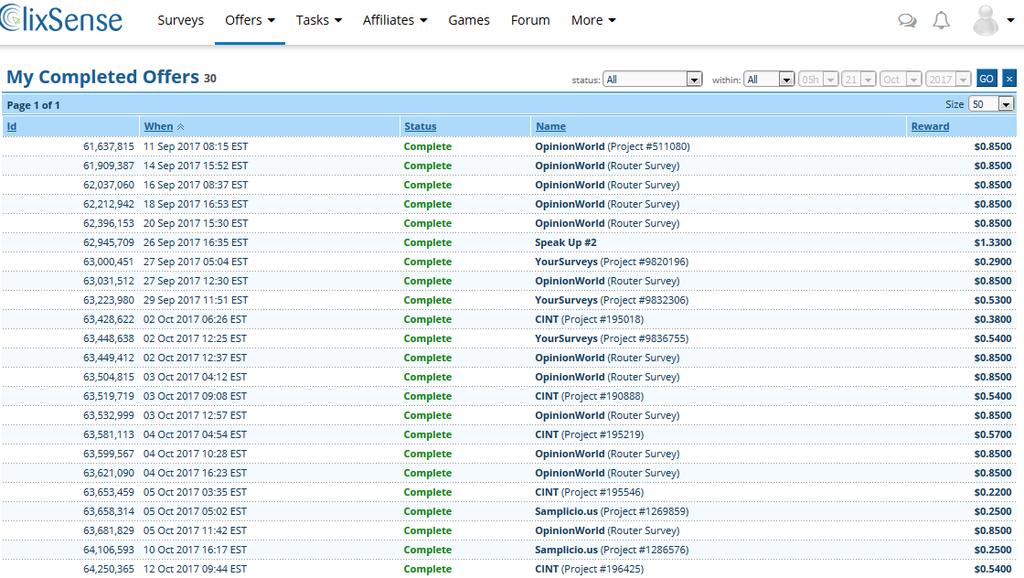Sort by the When column header
This screenshot has height=578, width=1024.
click(x=159, y=127)
